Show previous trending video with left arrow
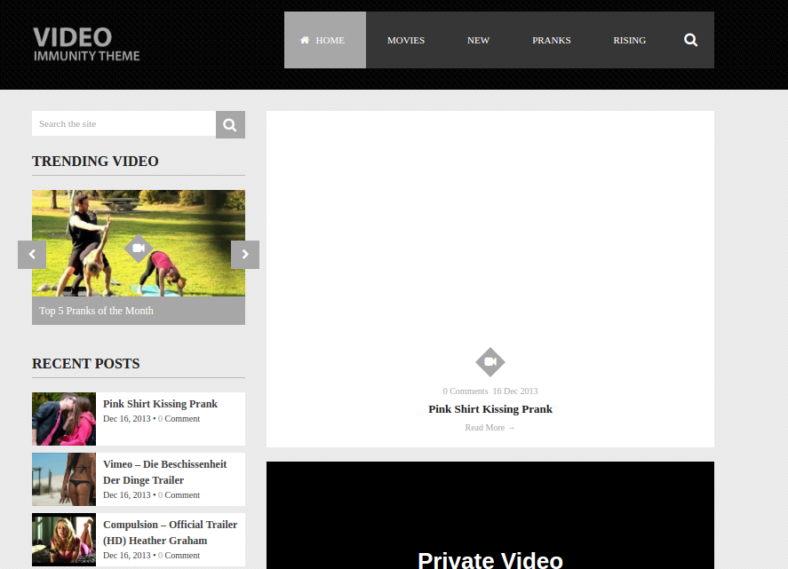Image resolution: width=788 pixels, height=569 pixels. point(32,254)
